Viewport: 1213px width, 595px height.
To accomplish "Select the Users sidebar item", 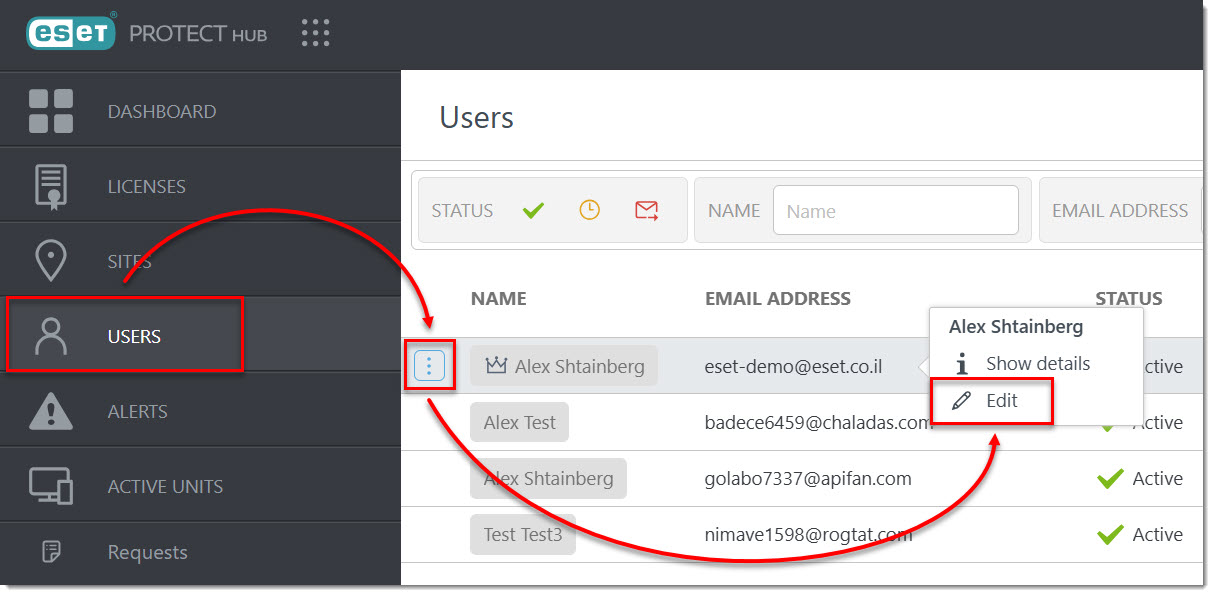I will 200,336.
